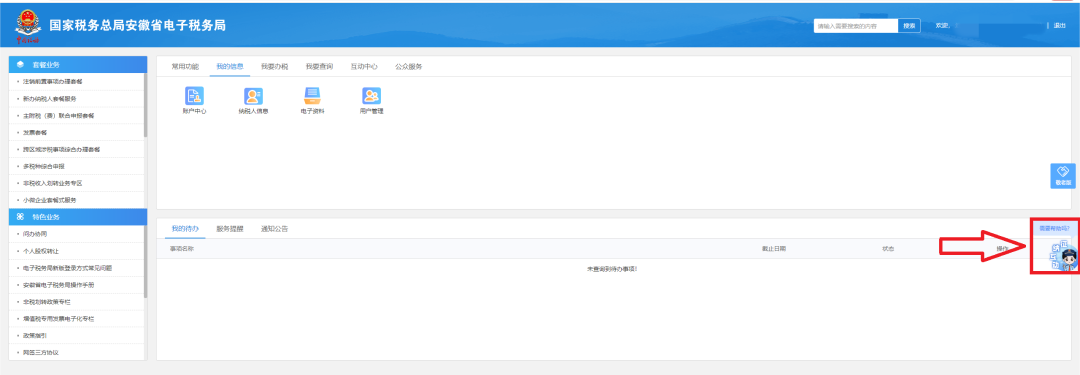This screenshot has width=1080, height=375.
Task: Click the 未查询到待办事项 message
Action: point(612,268)
